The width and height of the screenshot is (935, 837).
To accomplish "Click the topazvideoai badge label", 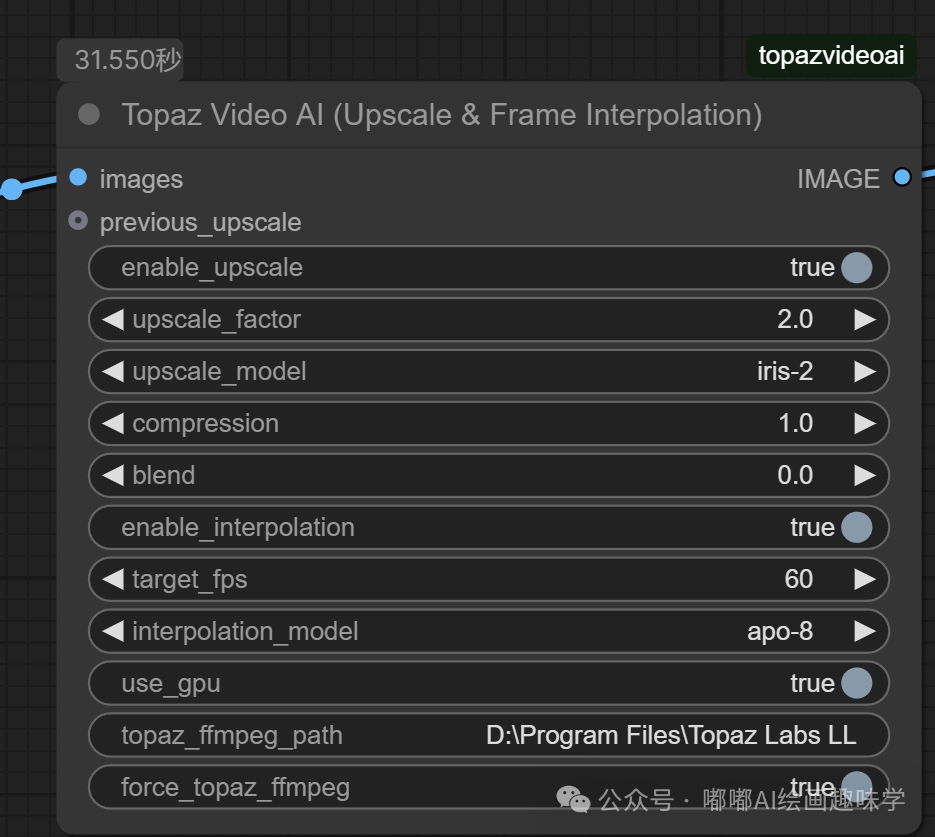I will point(831,55).
